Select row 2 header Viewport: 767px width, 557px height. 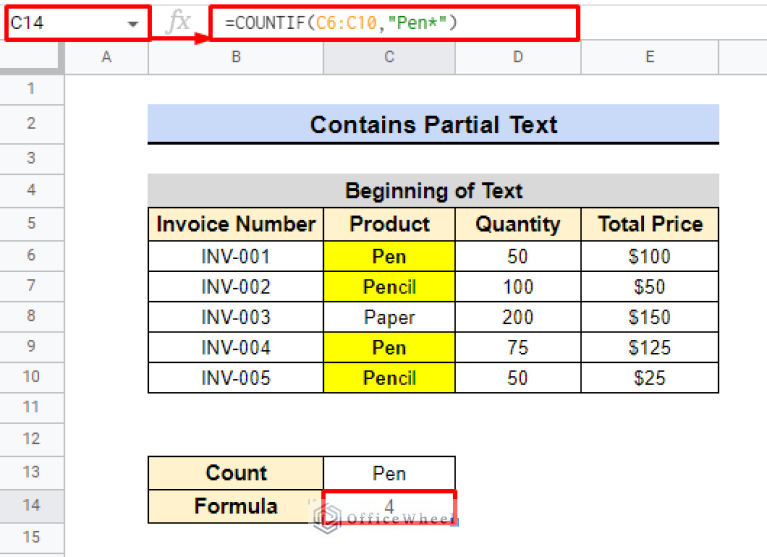pyautogui.click(x=31, y=124)
